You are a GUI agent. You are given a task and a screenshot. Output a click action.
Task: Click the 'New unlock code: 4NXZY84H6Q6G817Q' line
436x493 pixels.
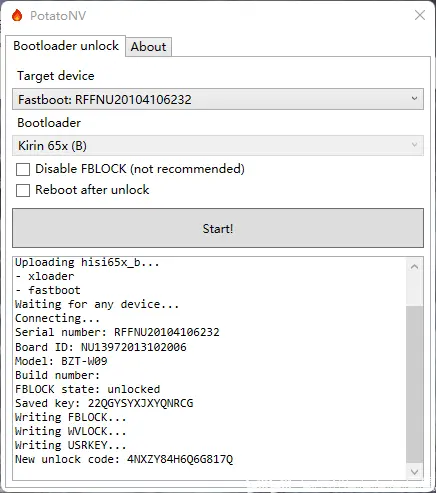pos(124,459)
